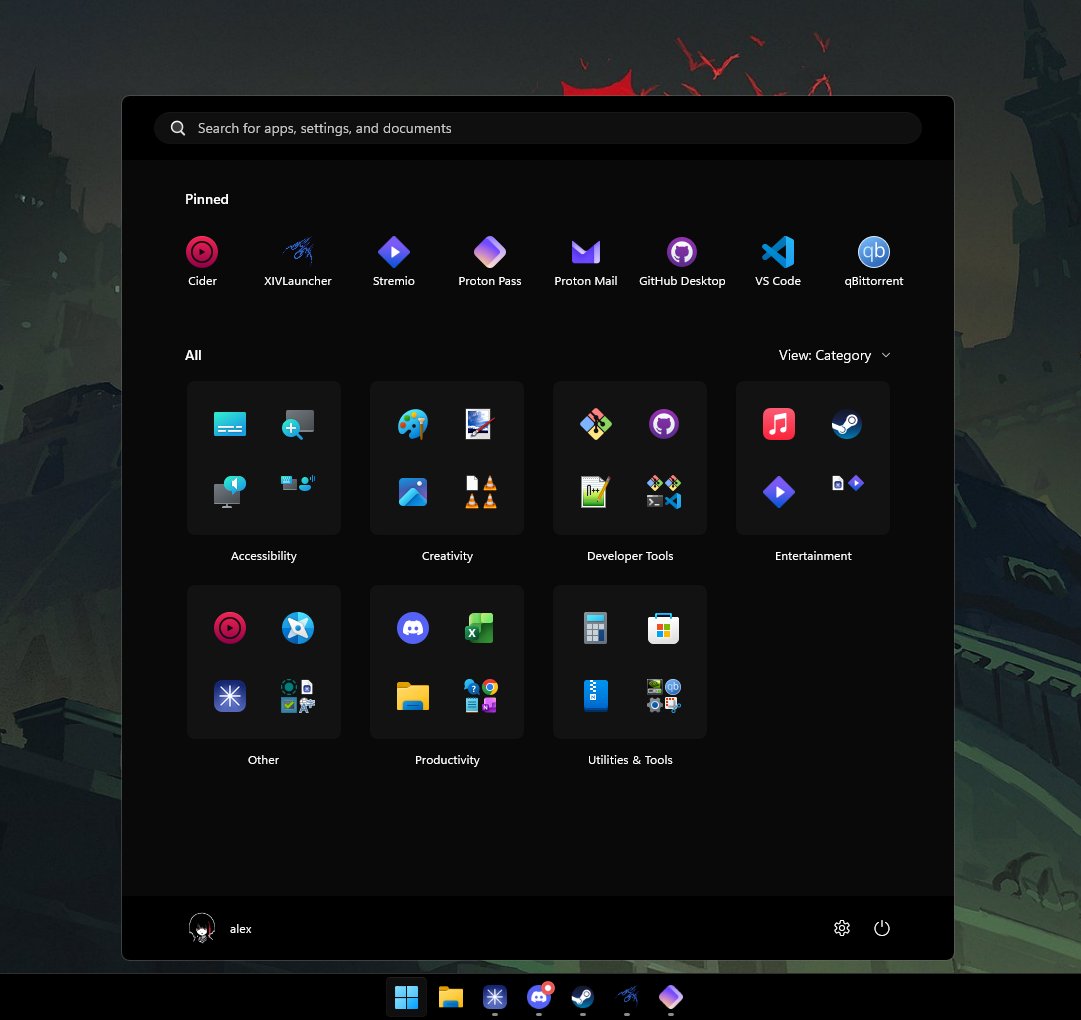The height and width of the screenshot is (1020, 1081).
Task: Open Photos from the Creativity category
Action: click(413, 491)
